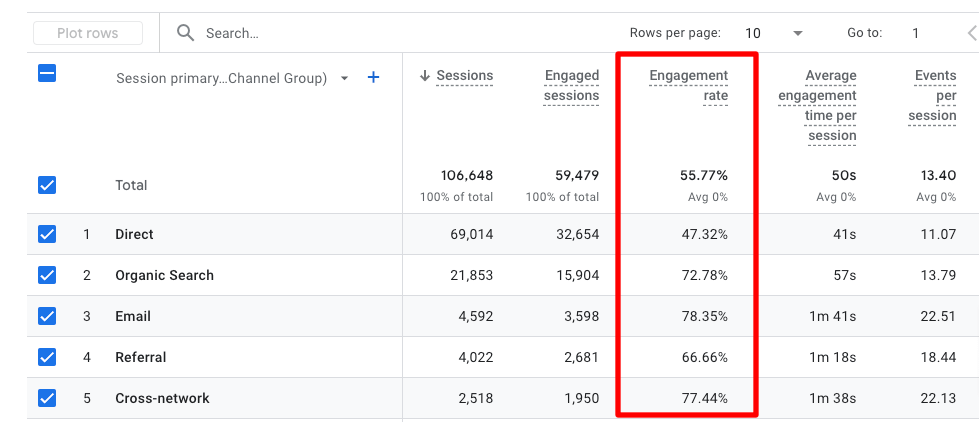The image size is (979, 422).
Task: Click the Go to page number field
Action: click(915, 33)
